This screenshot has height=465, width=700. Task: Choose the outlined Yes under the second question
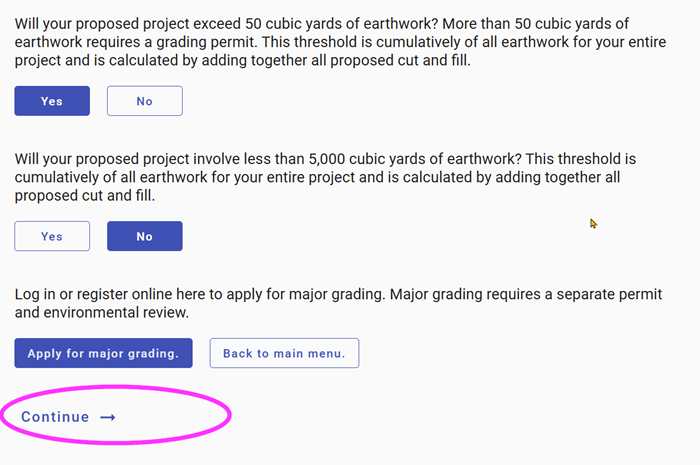click(x=52, y=236)
